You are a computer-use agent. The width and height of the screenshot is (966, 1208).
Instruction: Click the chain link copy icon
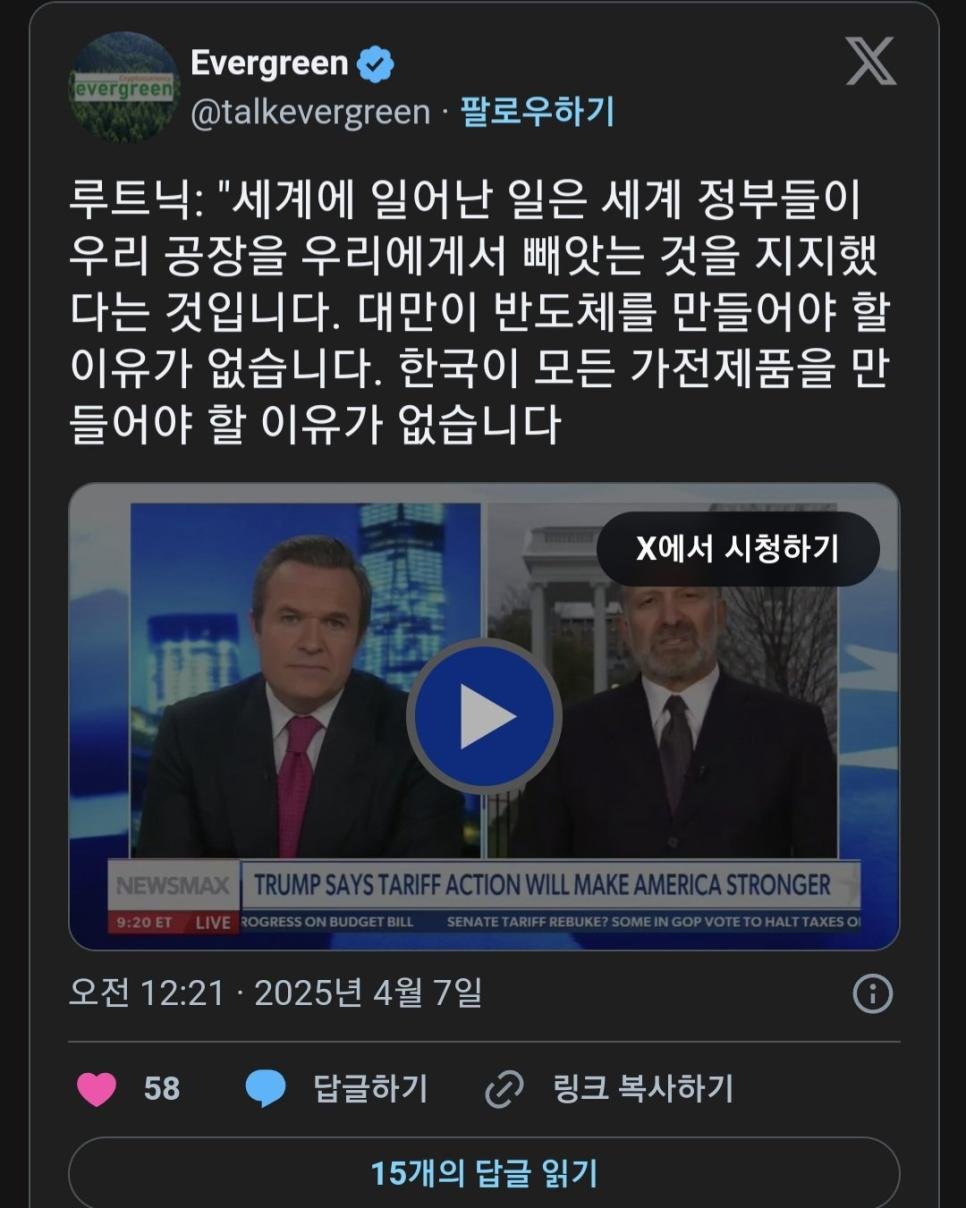click(x=503, y=1089)
